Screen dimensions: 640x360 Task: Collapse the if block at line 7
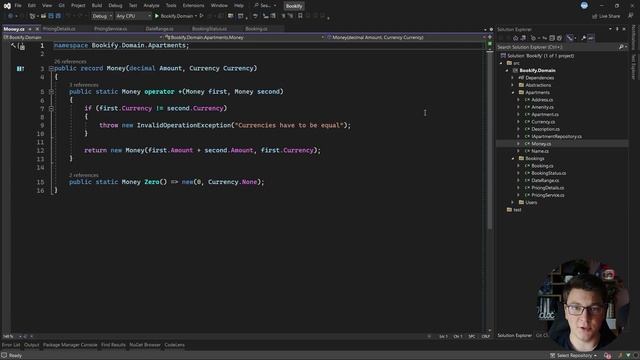[x=51, y=109]
